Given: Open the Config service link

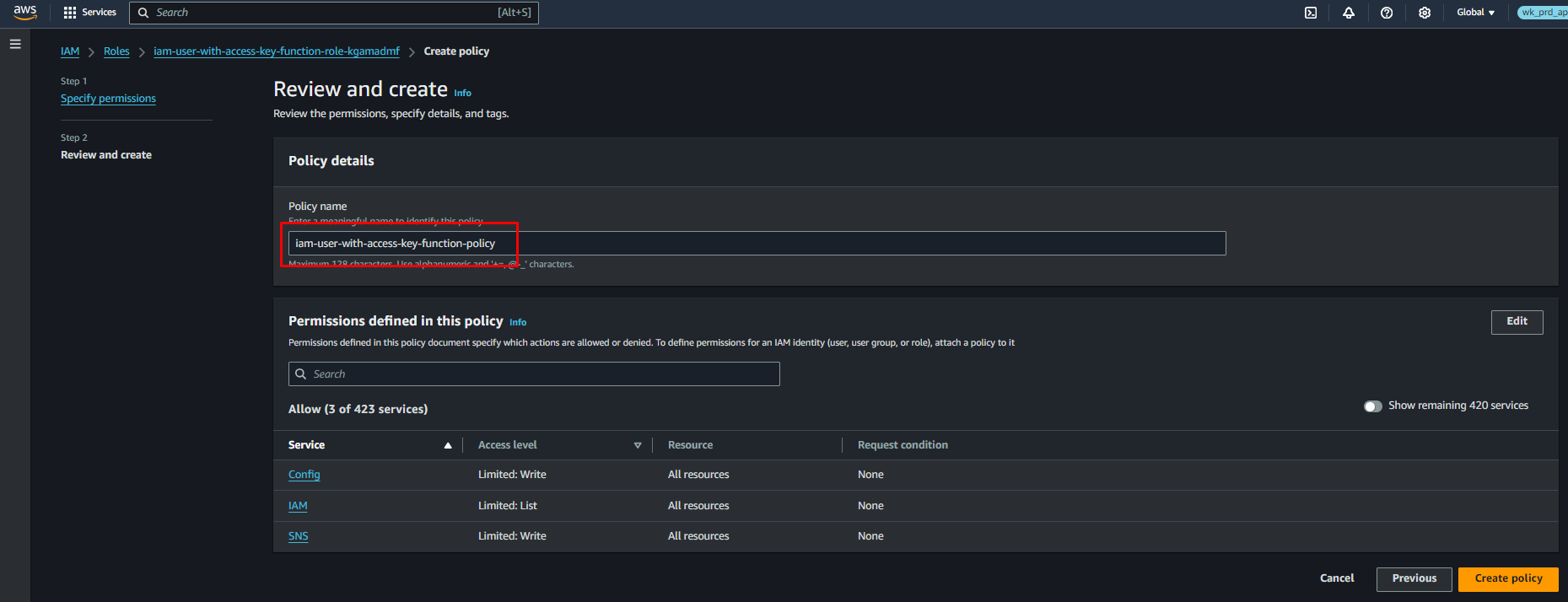Looking at the screenshot, I should click(x=304, y=475).
